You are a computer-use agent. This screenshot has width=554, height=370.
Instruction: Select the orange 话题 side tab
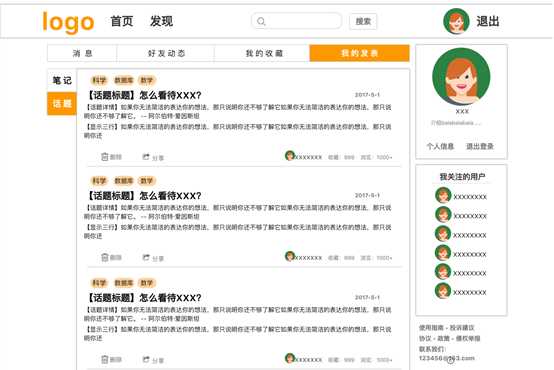(x=62, y=104)
